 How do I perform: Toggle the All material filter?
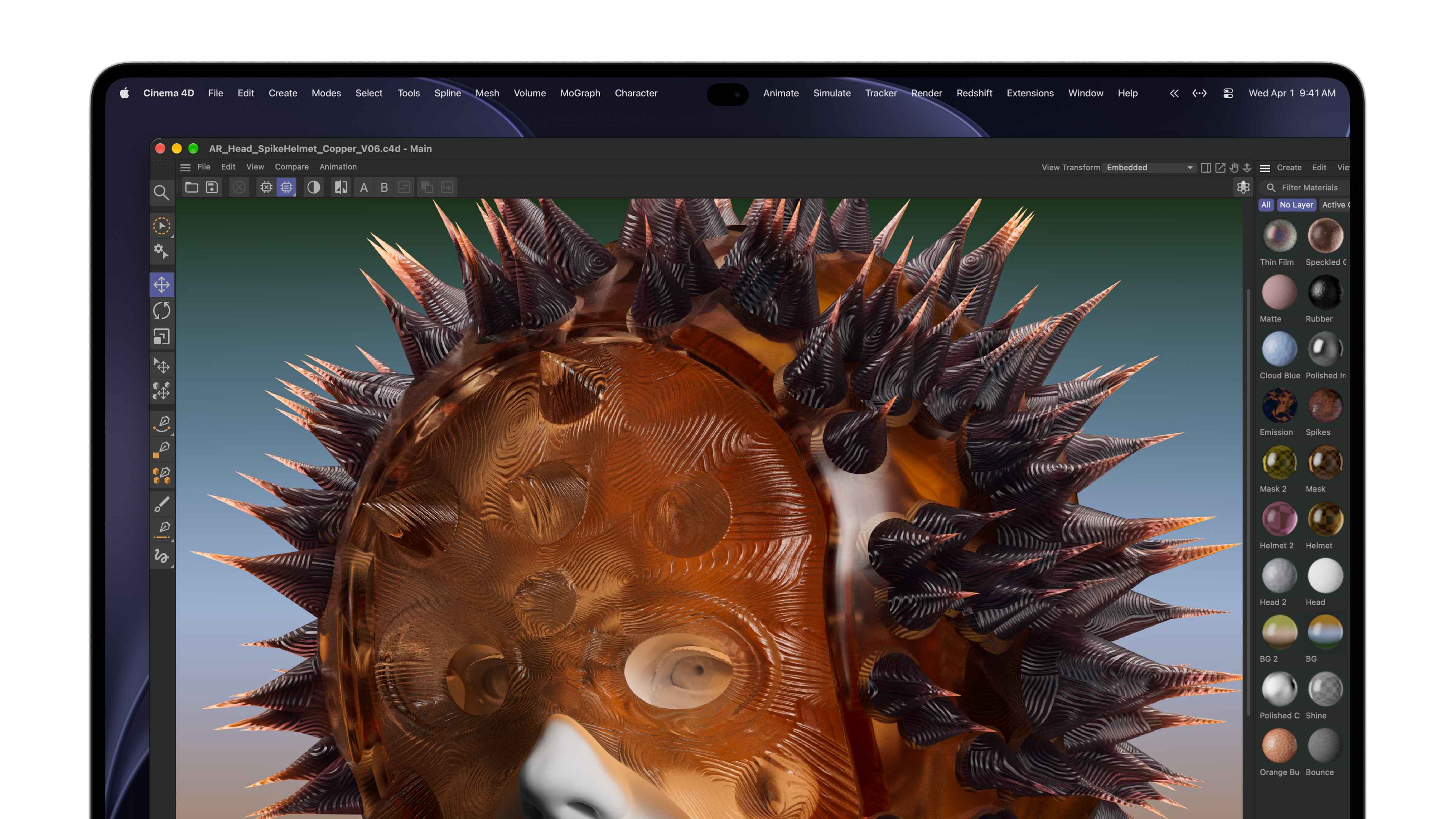[1266, 205]
